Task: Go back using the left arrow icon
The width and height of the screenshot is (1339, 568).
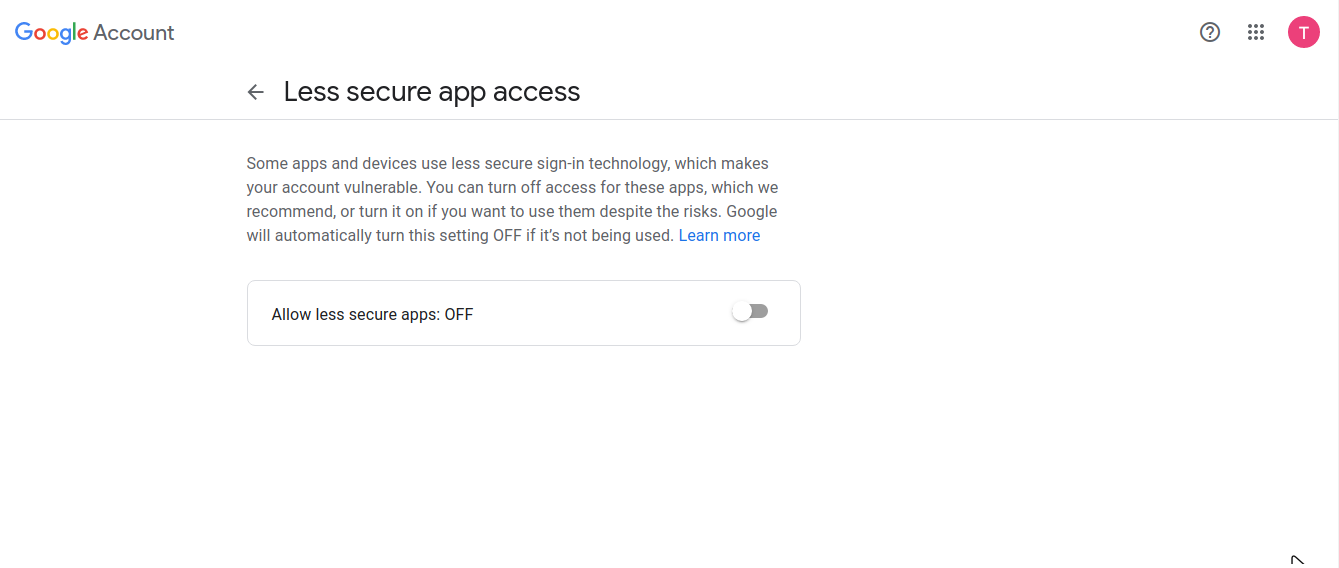Action: [x=256, y=92]
